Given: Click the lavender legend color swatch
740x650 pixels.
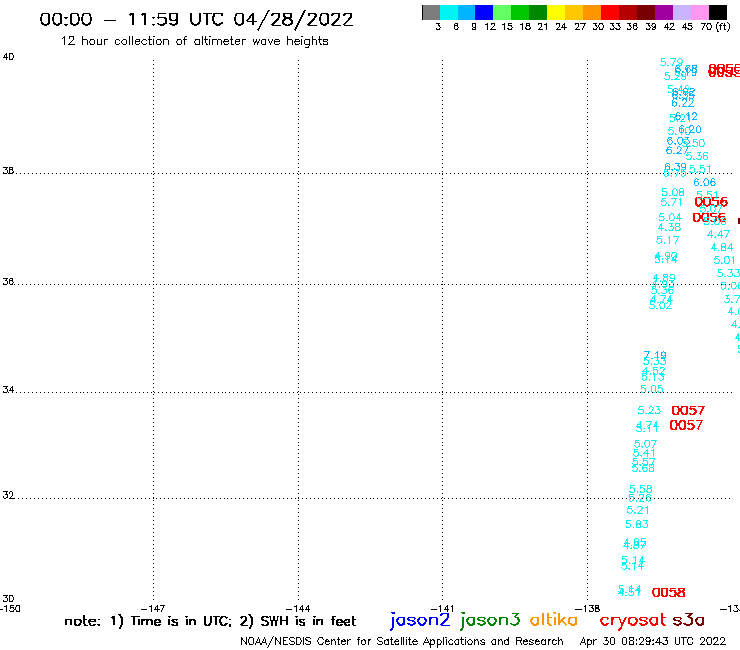Looking at the screenshot, I should coord(681,12).
